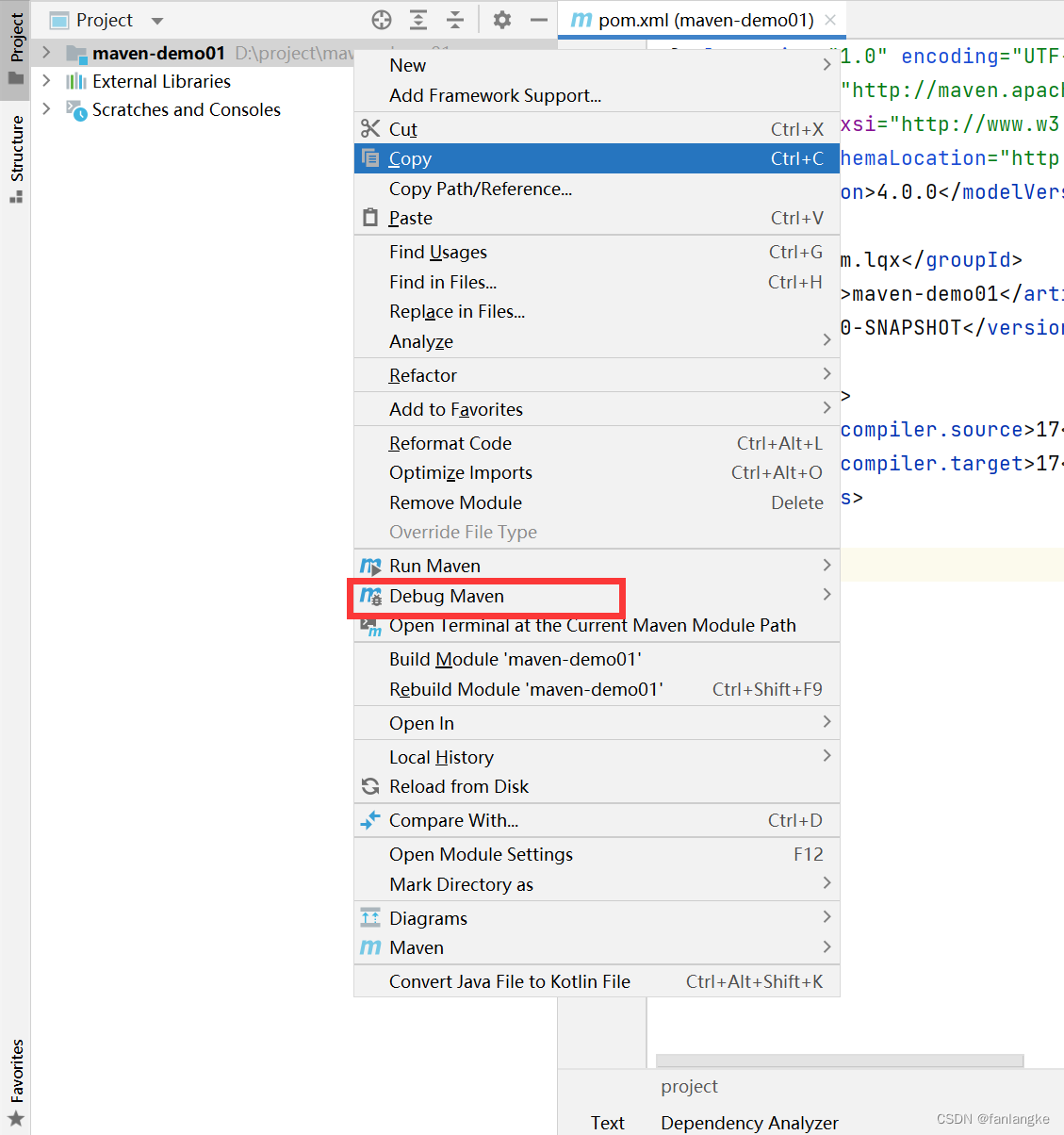Open the Mark Directory as submenu arrow

pyautogui.click(x=827, y=883)
